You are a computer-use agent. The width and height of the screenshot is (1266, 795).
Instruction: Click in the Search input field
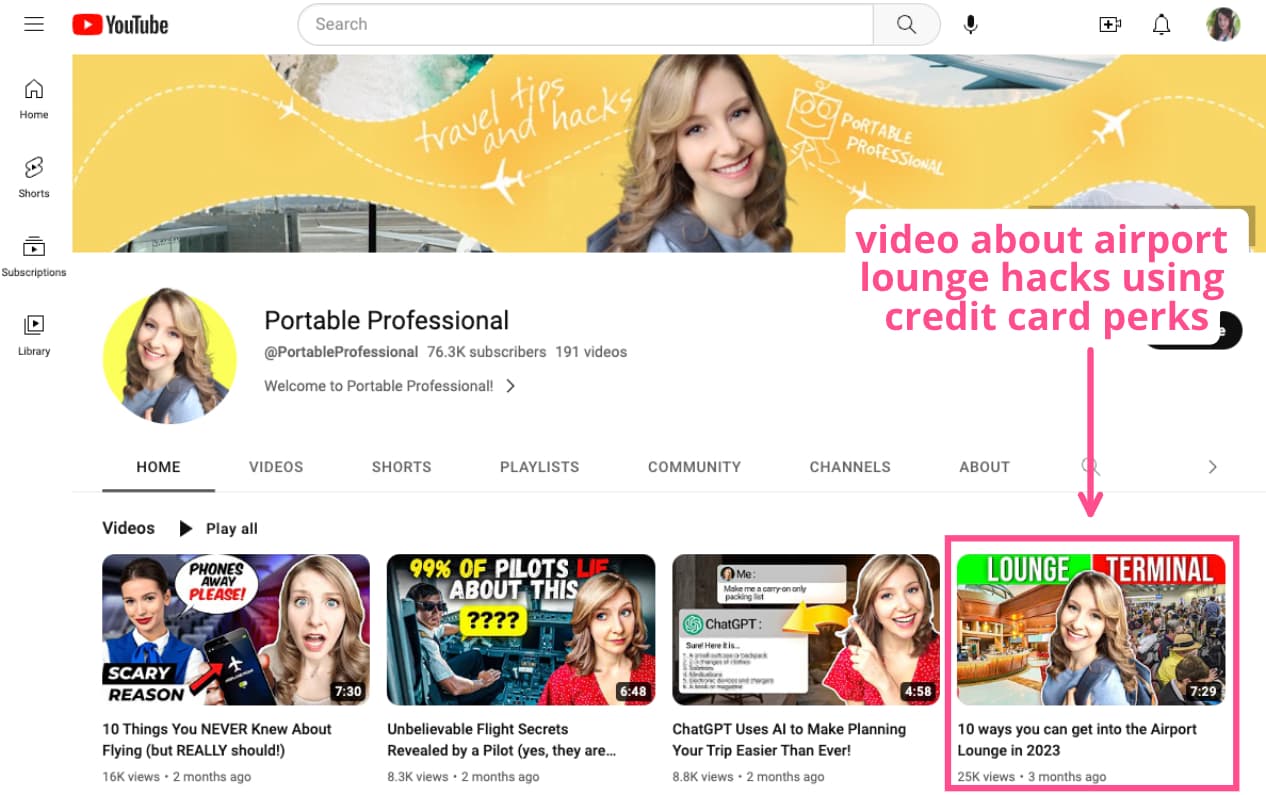tap(585, 24)
